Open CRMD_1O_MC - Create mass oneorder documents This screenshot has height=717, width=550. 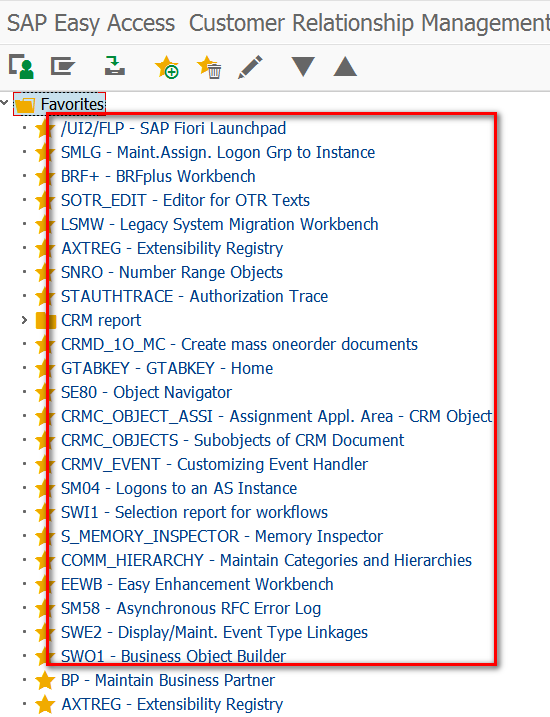click(240, 344)
